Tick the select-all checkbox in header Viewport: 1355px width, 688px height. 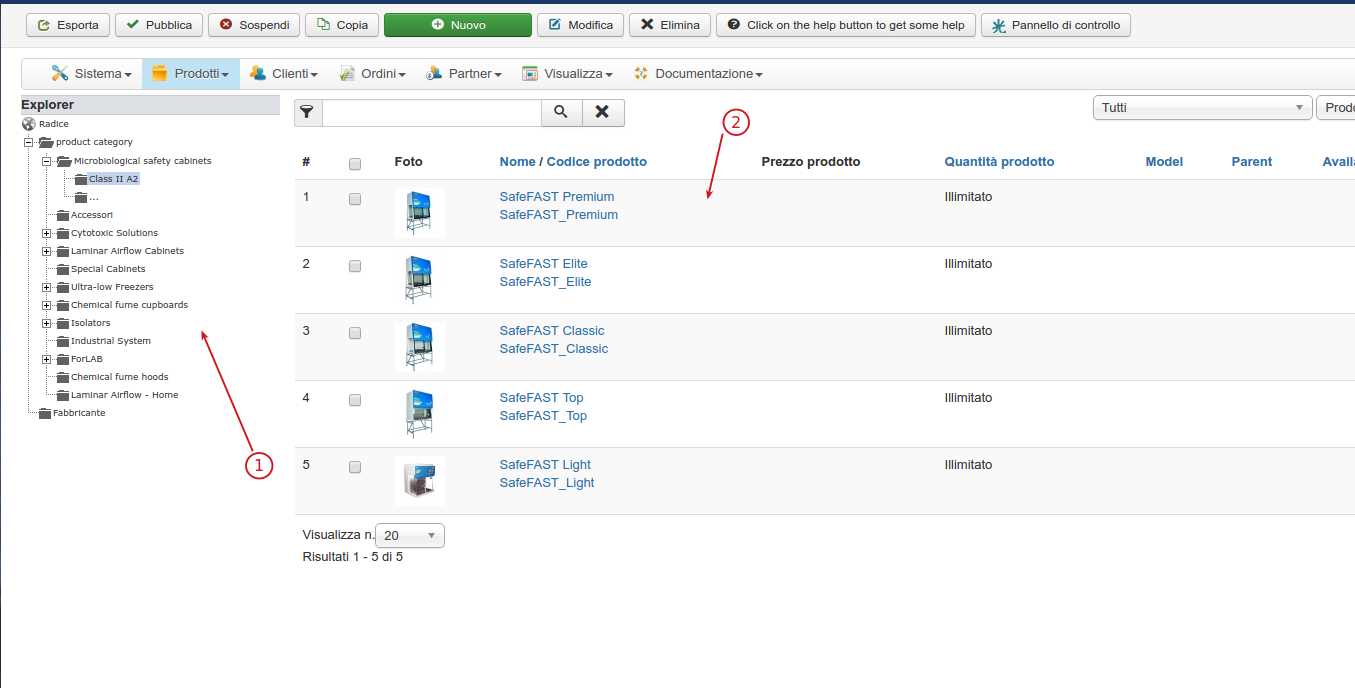(355, 164)
